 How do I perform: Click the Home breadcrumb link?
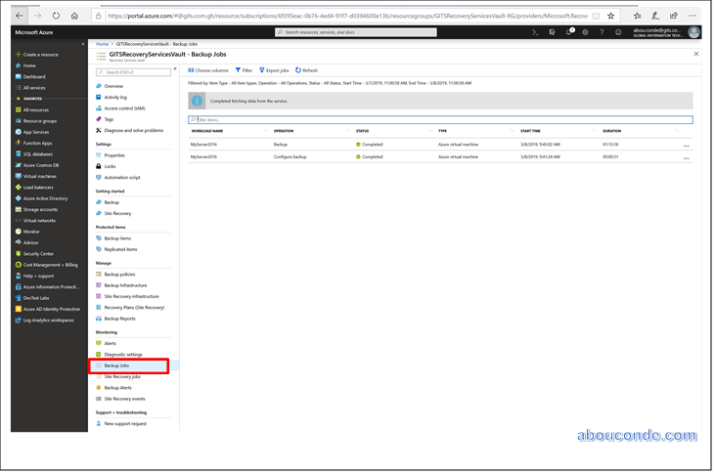[102, 45]
